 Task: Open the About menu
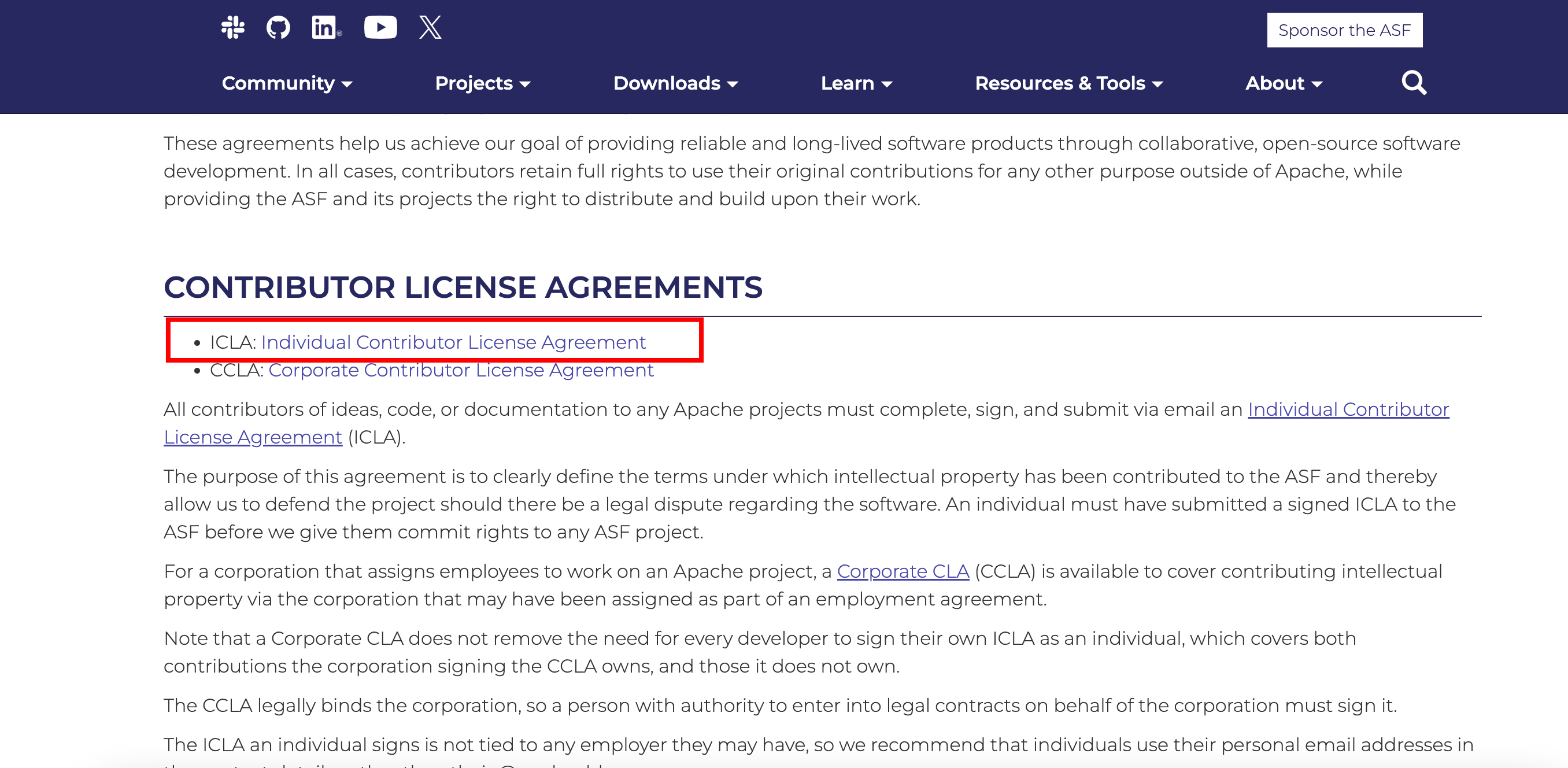click(x=1283, y=83)
